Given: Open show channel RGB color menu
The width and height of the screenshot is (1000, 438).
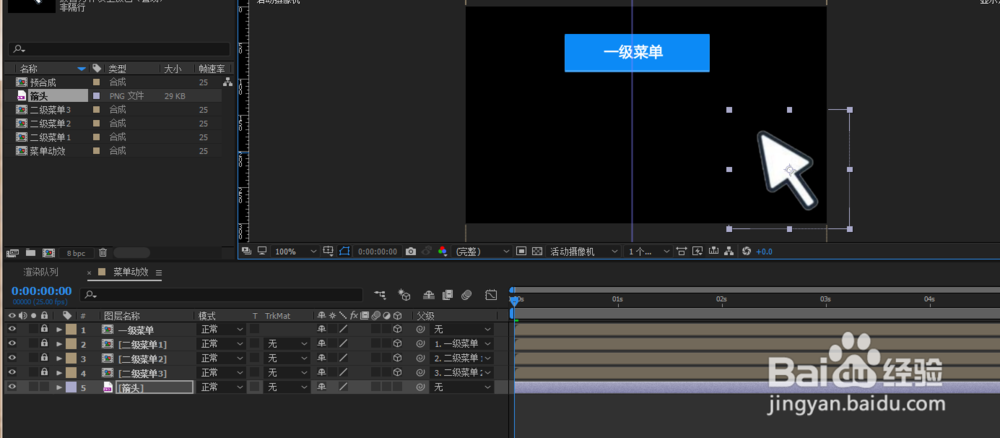Looking at the screenshot, I should 443,252.
